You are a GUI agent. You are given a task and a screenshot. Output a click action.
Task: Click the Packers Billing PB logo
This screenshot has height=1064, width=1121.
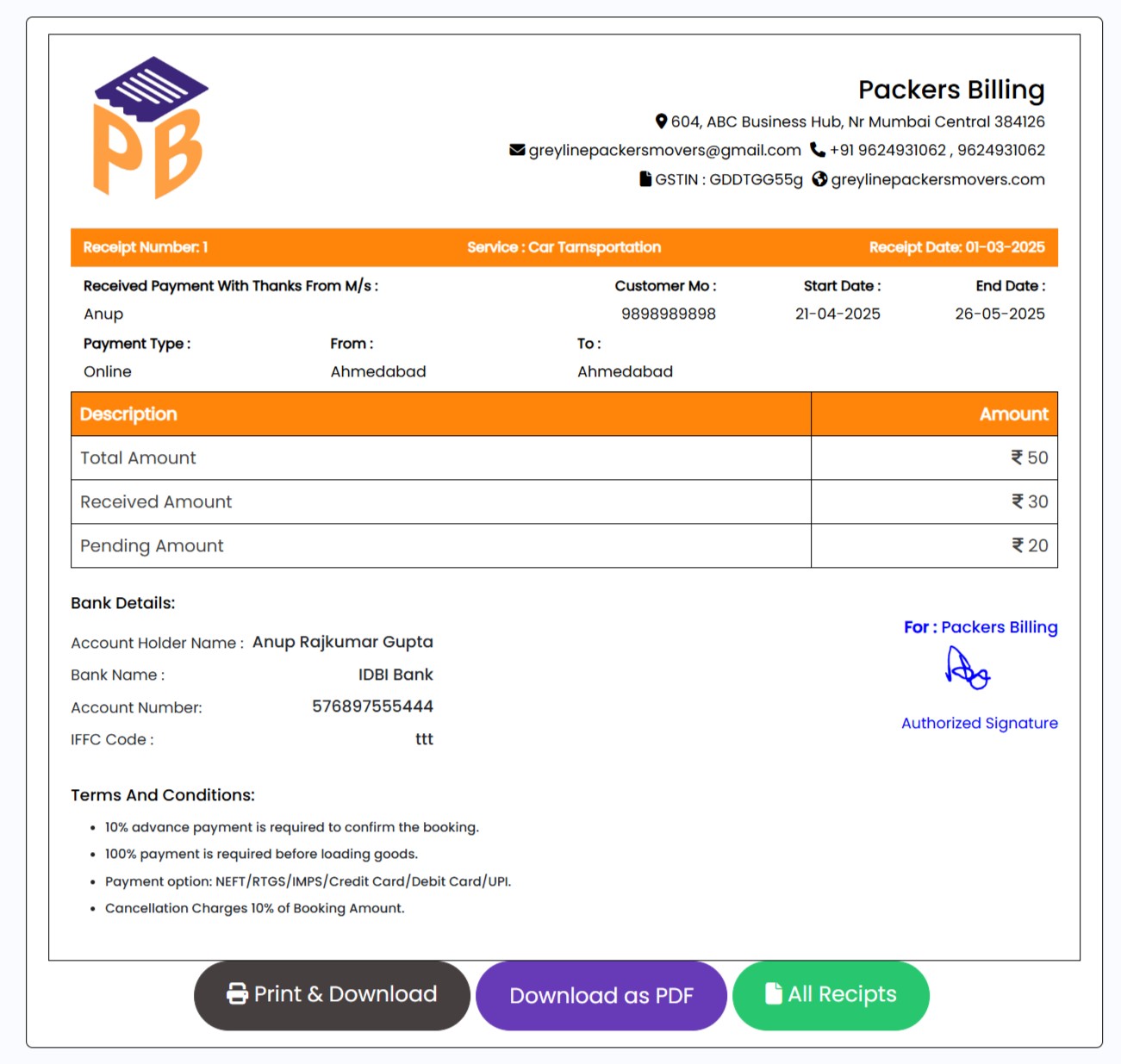(150, 128)
